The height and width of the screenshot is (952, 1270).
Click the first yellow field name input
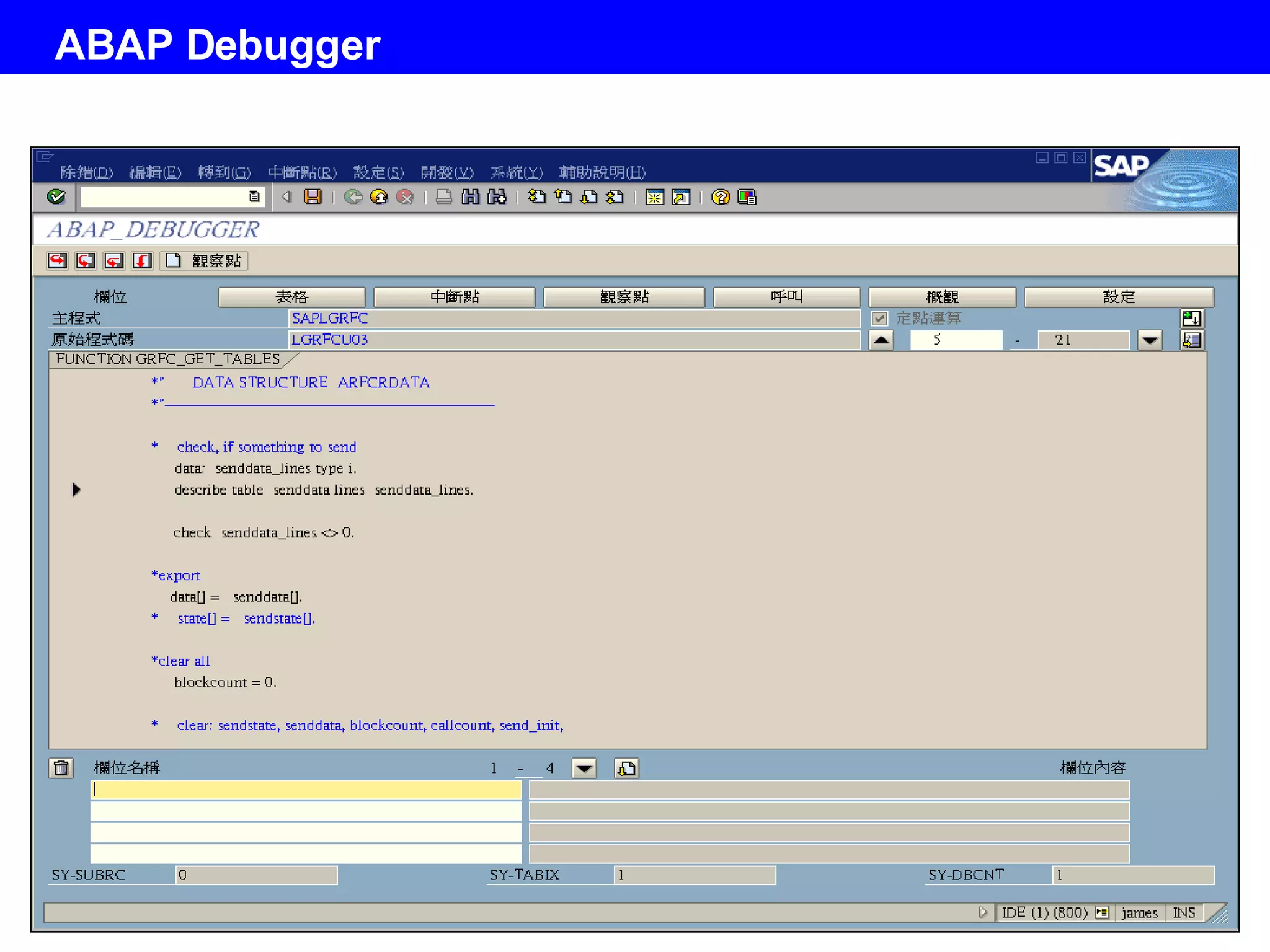[306, 790]
